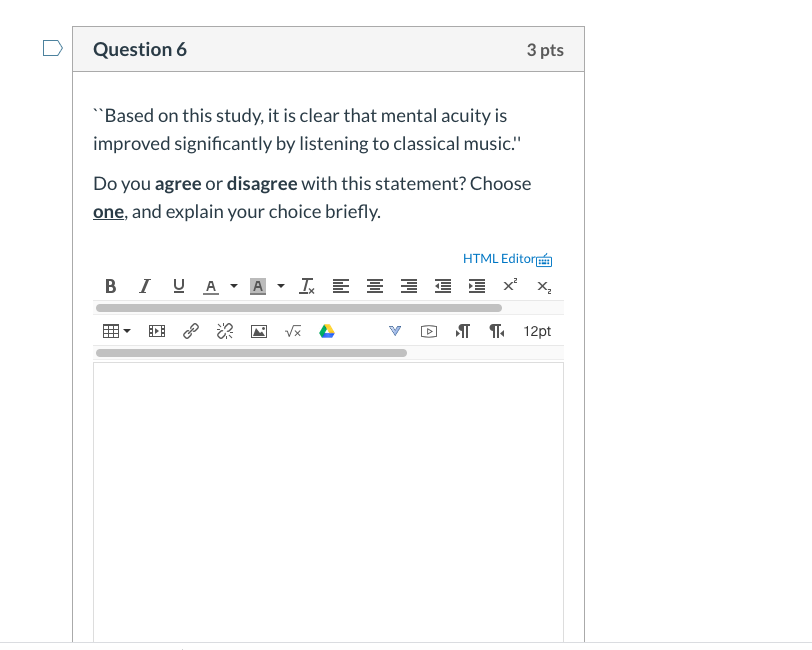812x650 pixels.
Task: Toggle underline formatting
Action: coord(178,286)
